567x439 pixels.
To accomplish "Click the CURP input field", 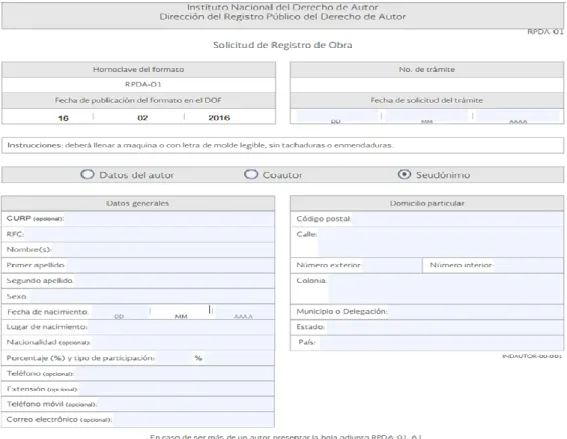I will point(169,219).
